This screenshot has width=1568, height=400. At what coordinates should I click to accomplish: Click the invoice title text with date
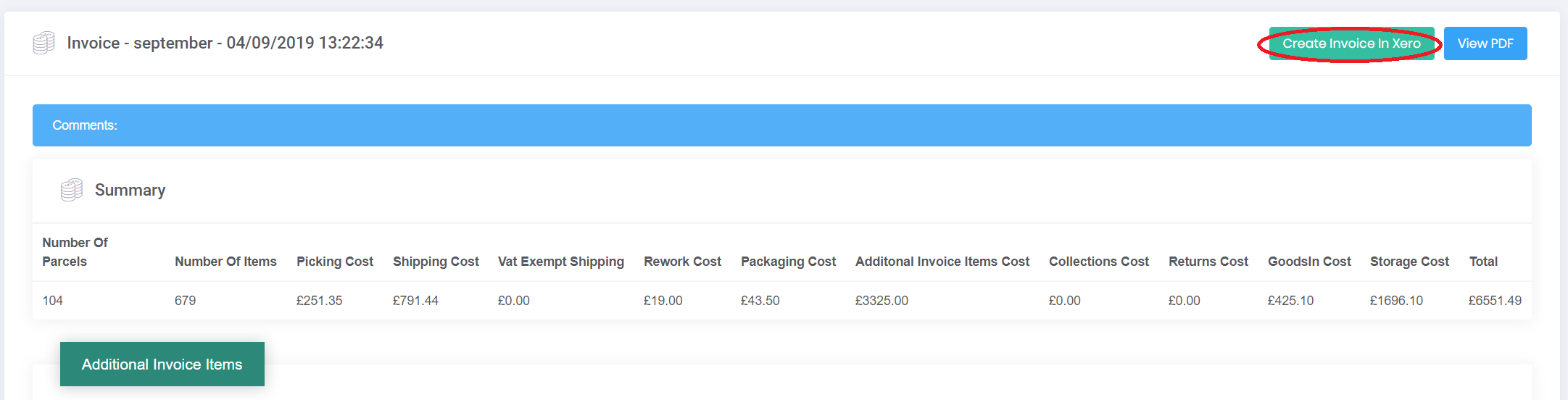click(225, 43)
